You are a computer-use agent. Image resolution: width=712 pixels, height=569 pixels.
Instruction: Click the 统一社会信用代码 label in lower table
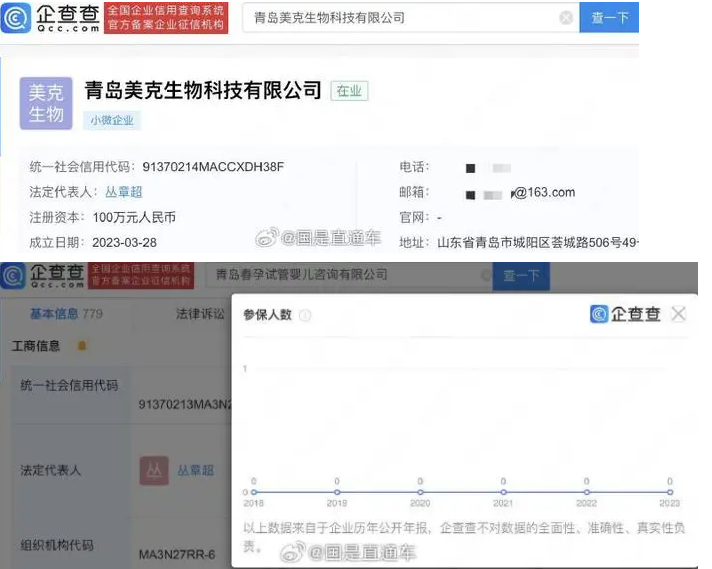pyautogui.click(x=69, y=386)
